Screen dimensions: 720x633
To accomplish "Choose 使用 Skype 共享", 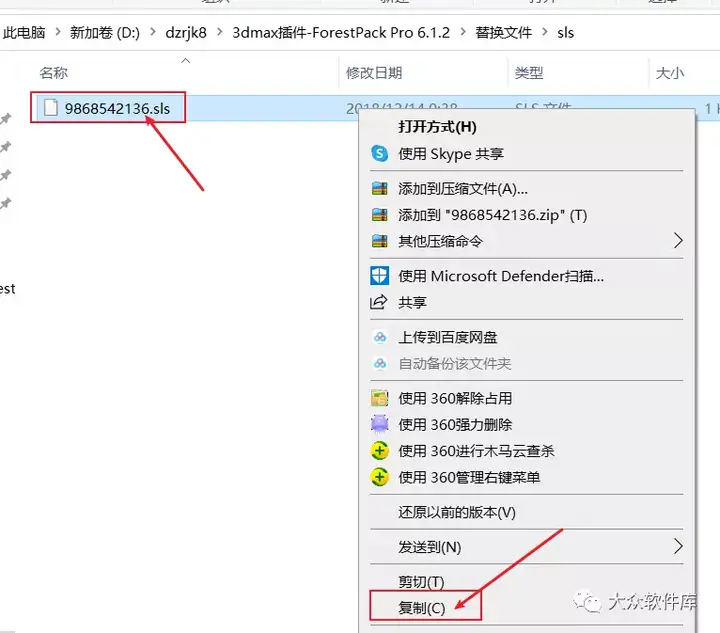I will [451, 154].
